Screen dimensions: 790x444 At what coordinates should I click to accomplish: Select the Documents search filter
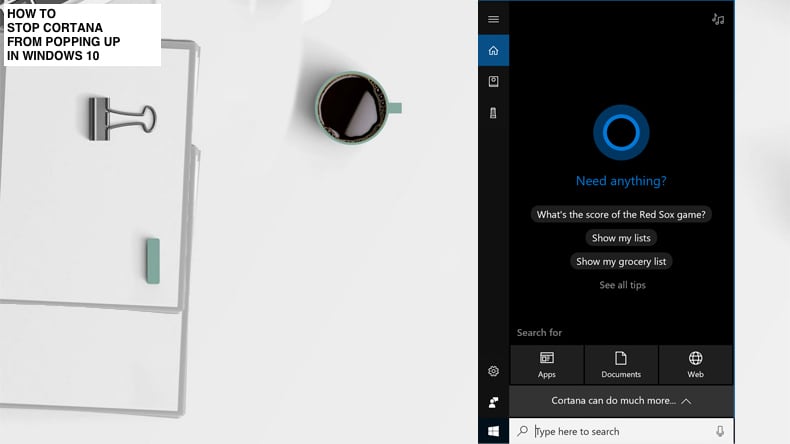(621, 365)
